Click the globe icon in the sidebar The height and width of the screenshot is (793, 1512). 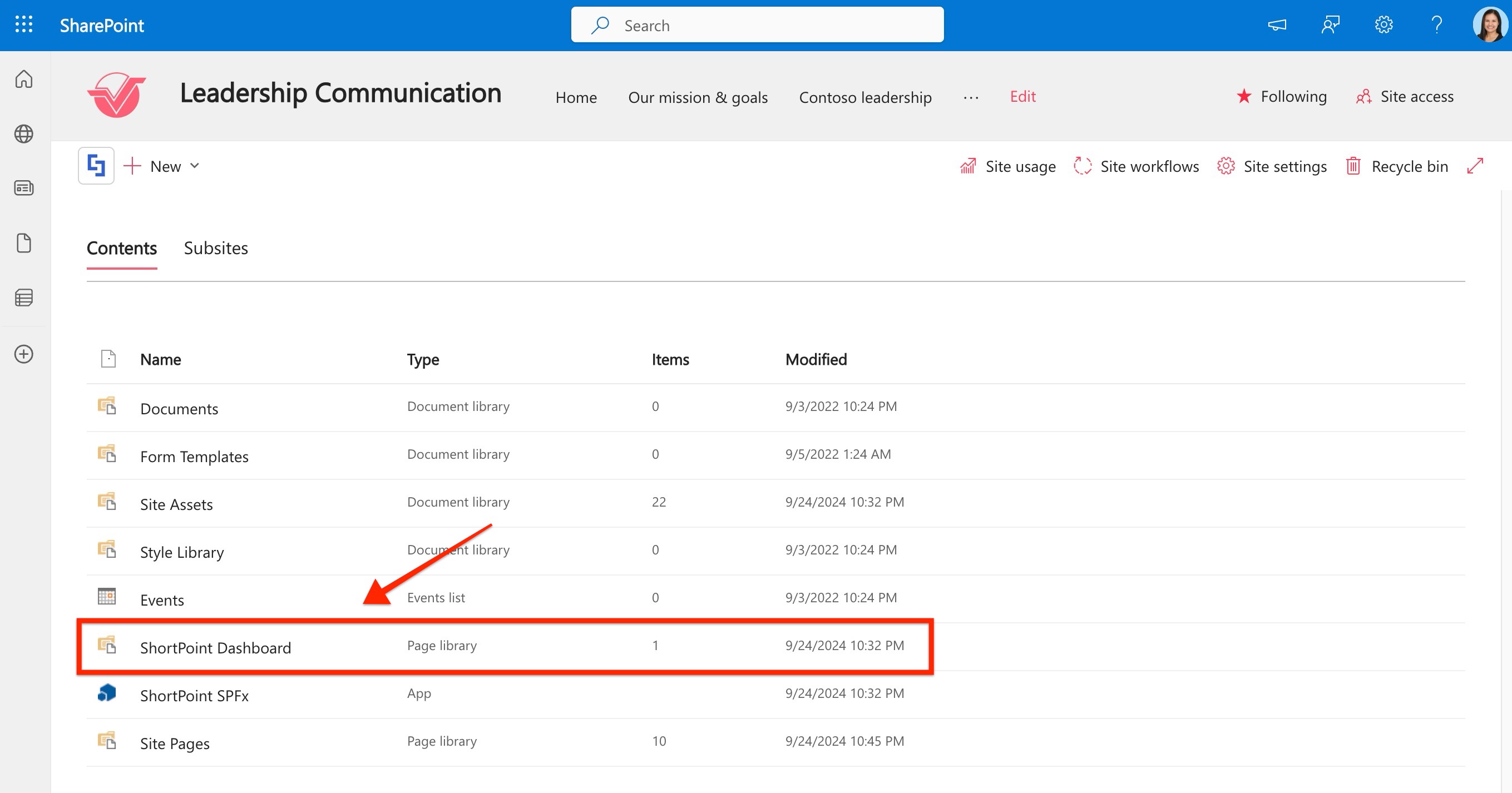point(23,133)
